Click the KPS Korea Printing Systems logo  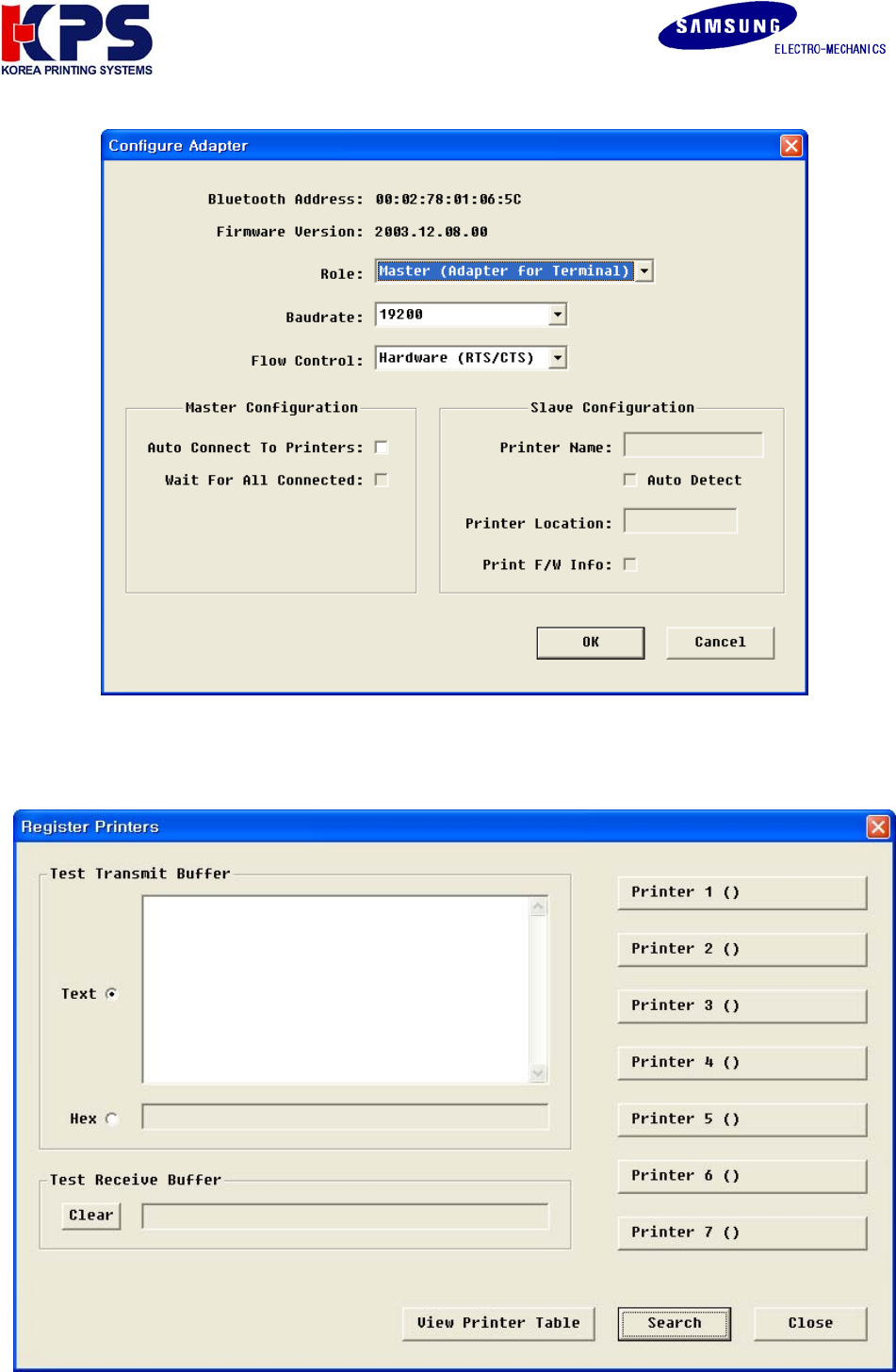(x=77, y=39)
